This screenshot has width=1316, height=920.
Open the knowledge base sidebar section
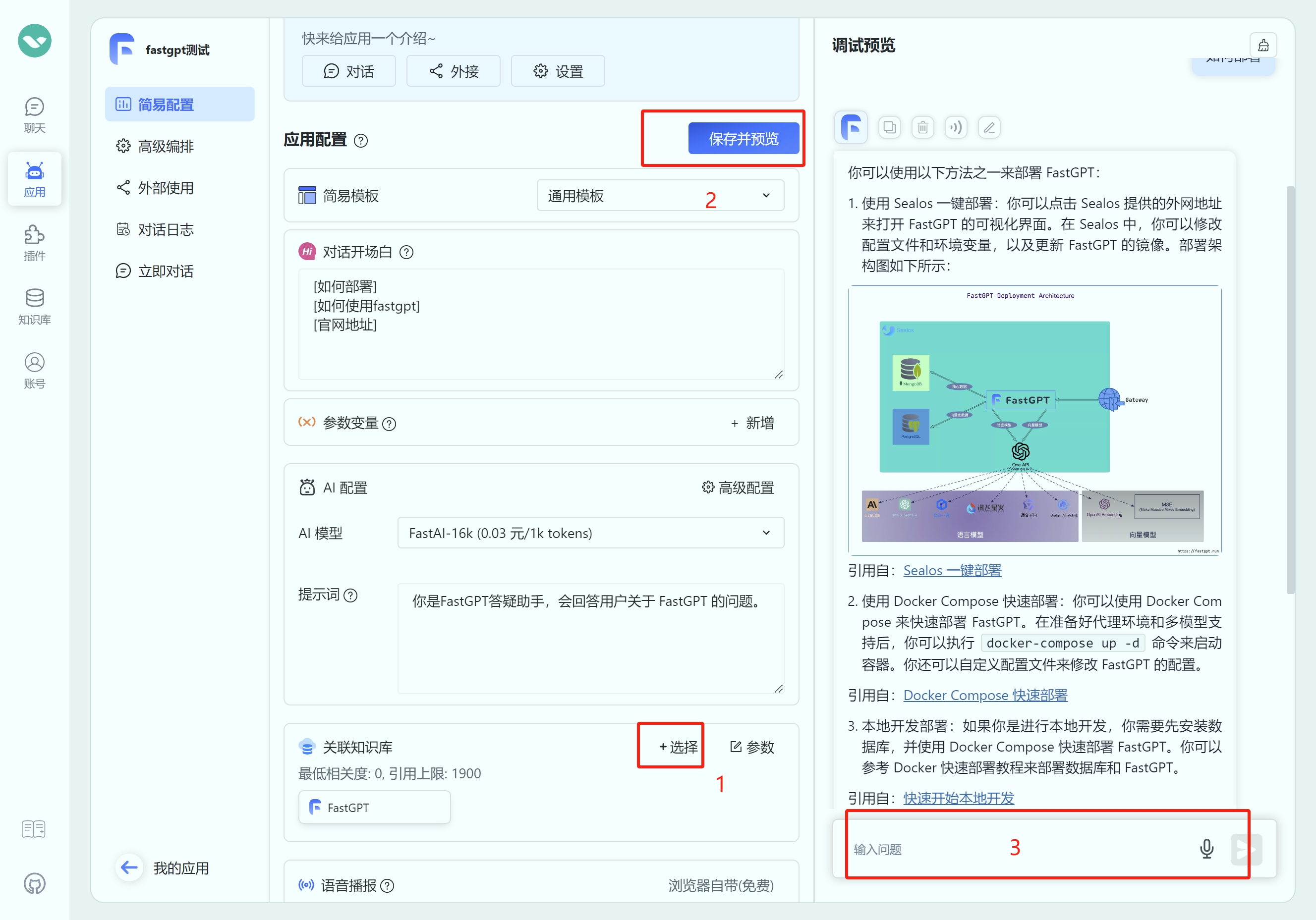(x=34, y=307)
